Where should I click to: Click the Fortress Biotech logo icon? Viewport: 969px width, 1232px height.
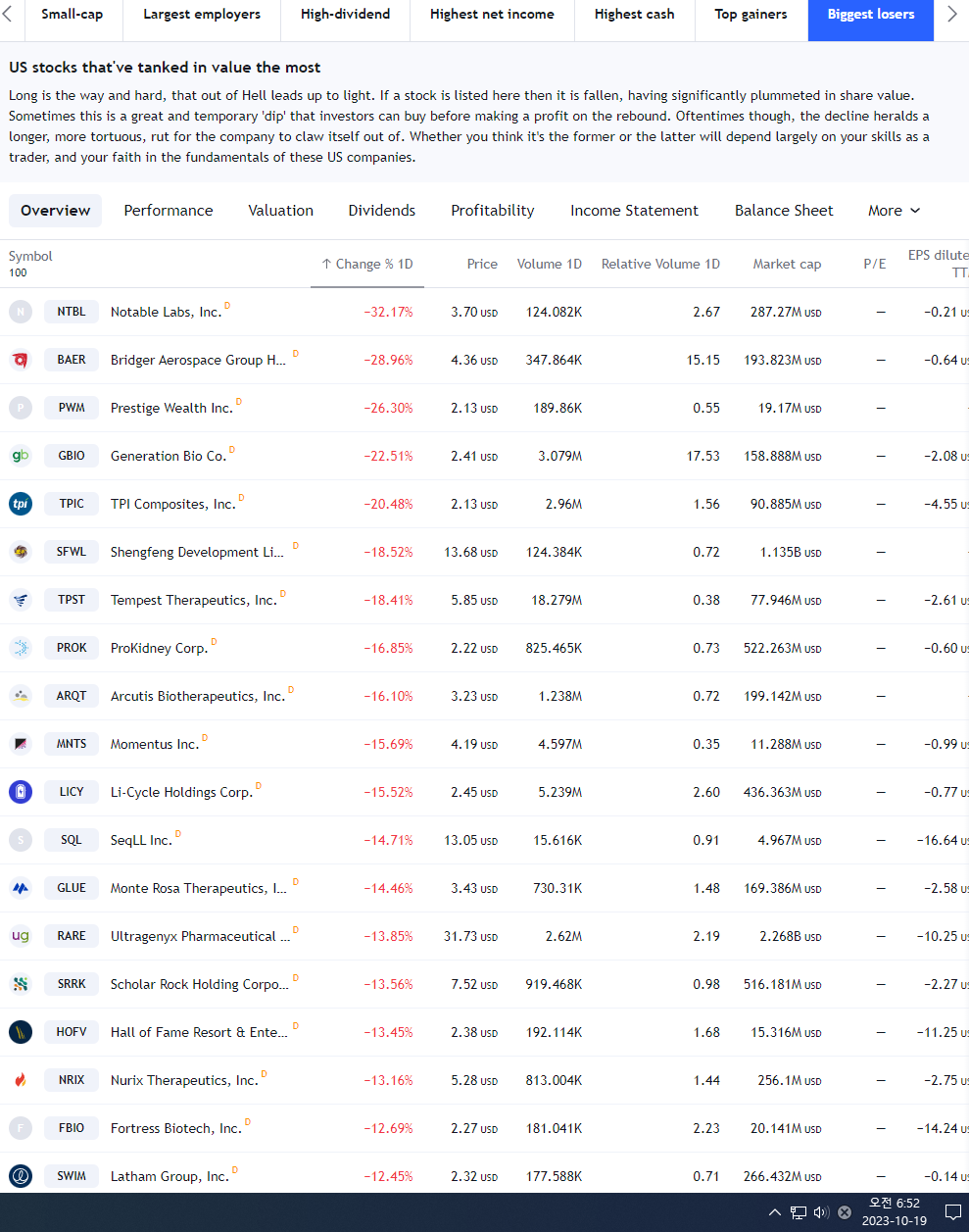click(x=21, y=1128)
